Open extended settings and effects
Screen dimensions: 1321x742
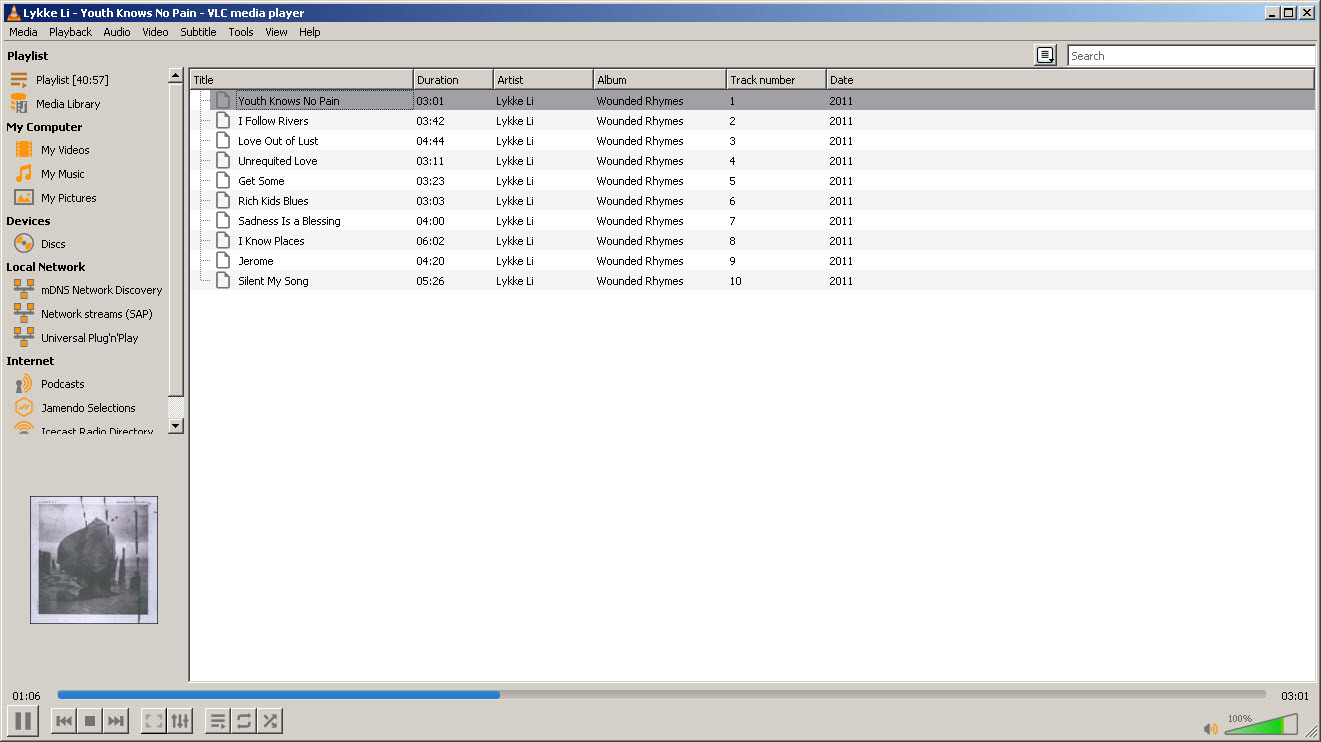click(180, 721)
